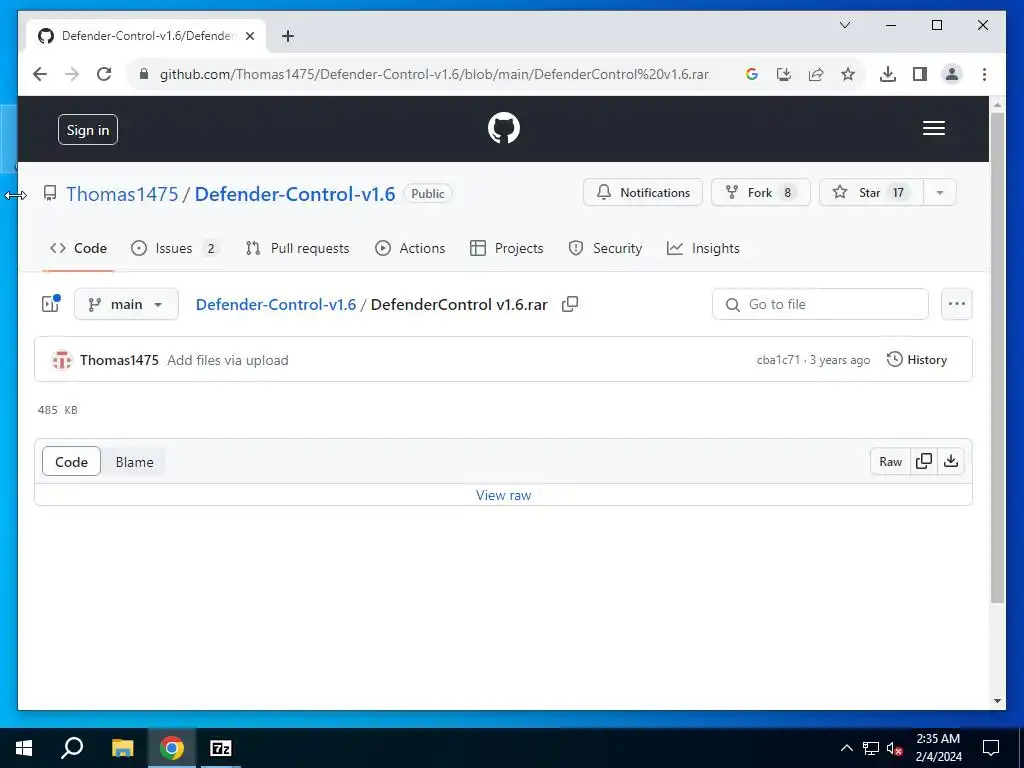Click site info lock icon
The height and width of the screenshot is (768, 1024).
pyautogui.click(x=144, y=74)
